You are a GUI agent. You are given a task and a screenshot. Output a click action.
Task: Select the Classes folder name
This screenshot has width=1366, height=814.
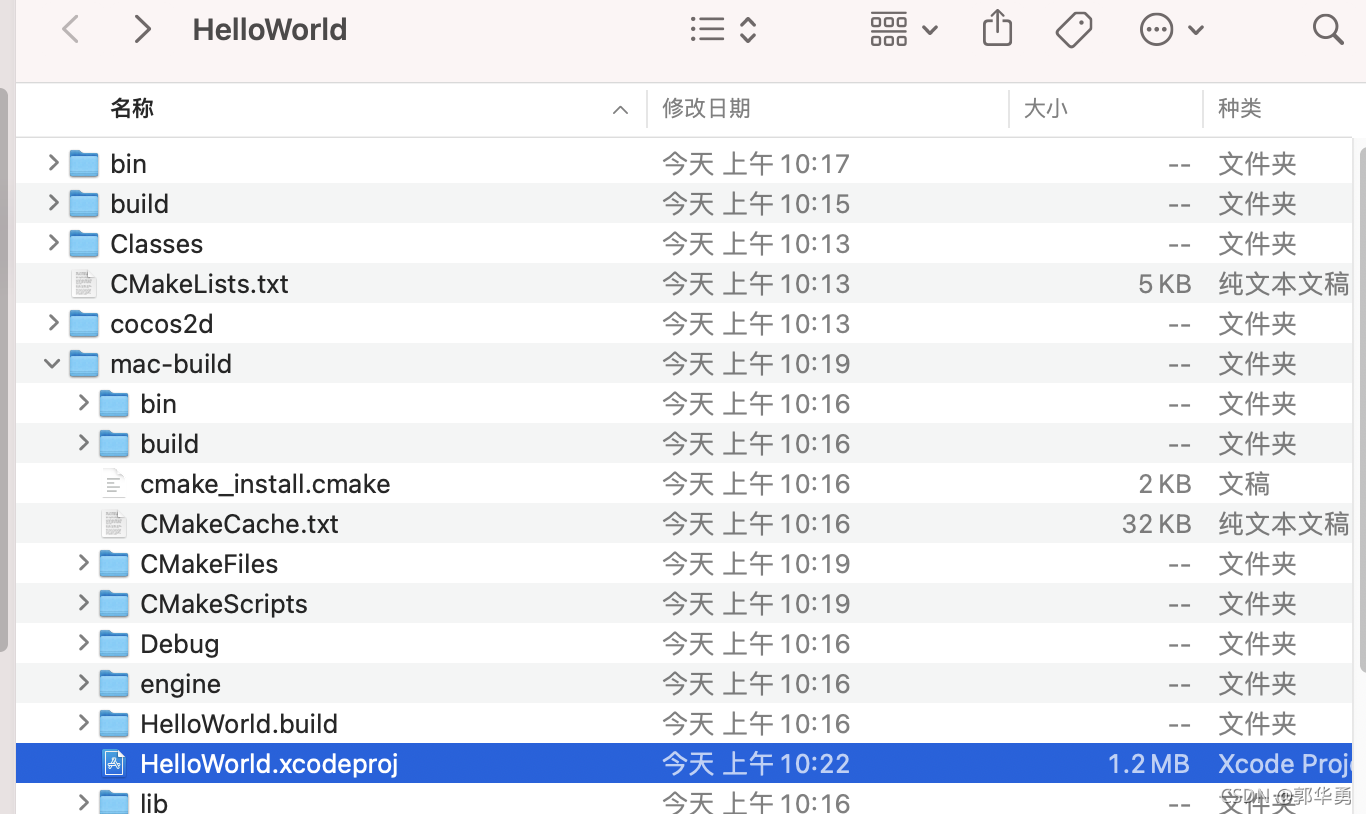[156, 244]
